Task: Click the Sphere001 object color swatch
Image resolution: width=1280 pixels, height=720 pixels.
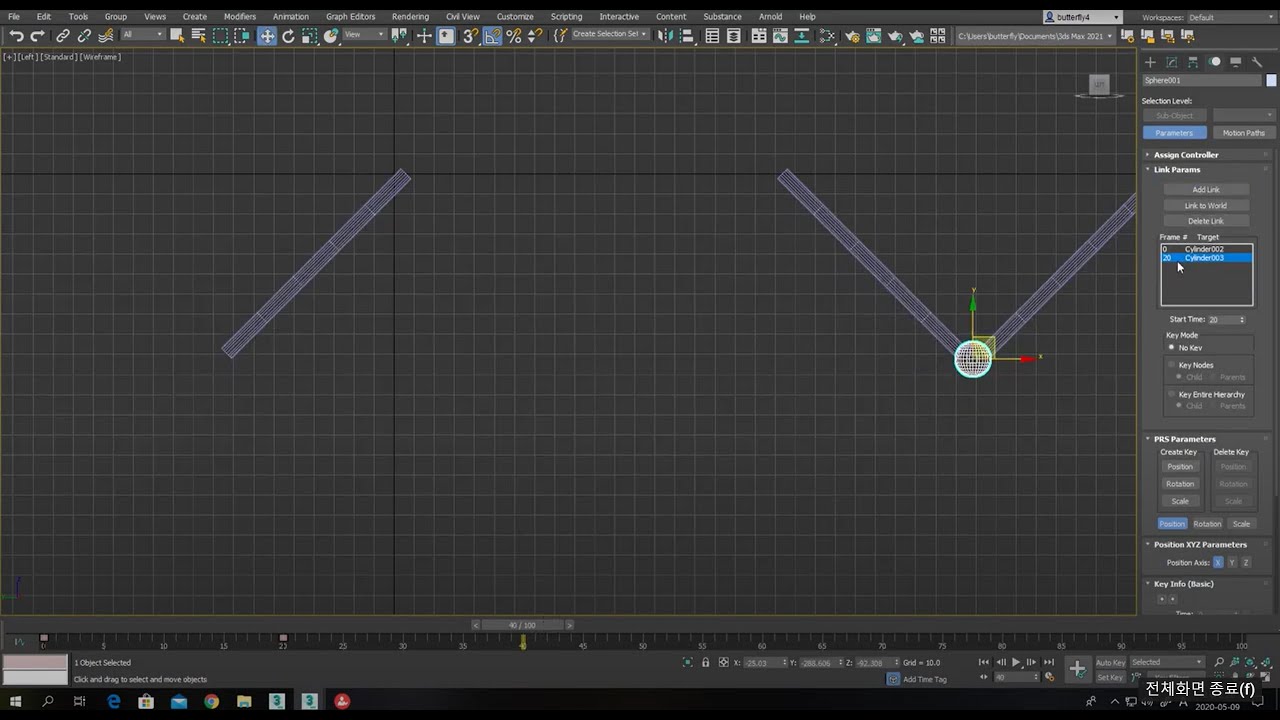Action: click(1271, 80)
